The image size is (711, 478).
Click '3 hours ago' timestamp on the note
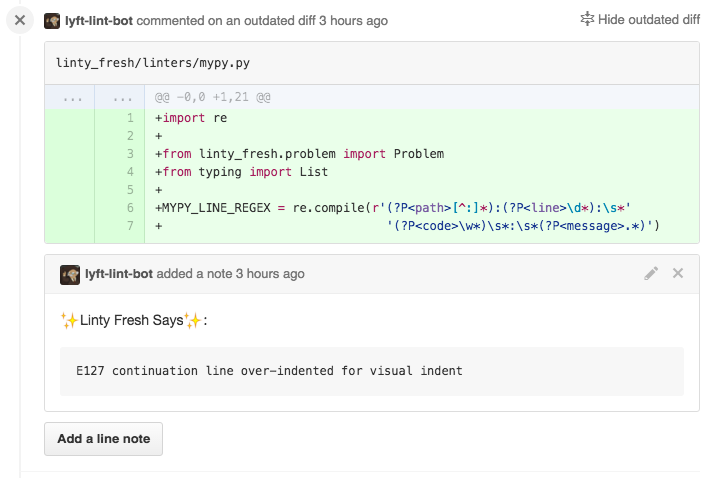(x=270, y=274)
